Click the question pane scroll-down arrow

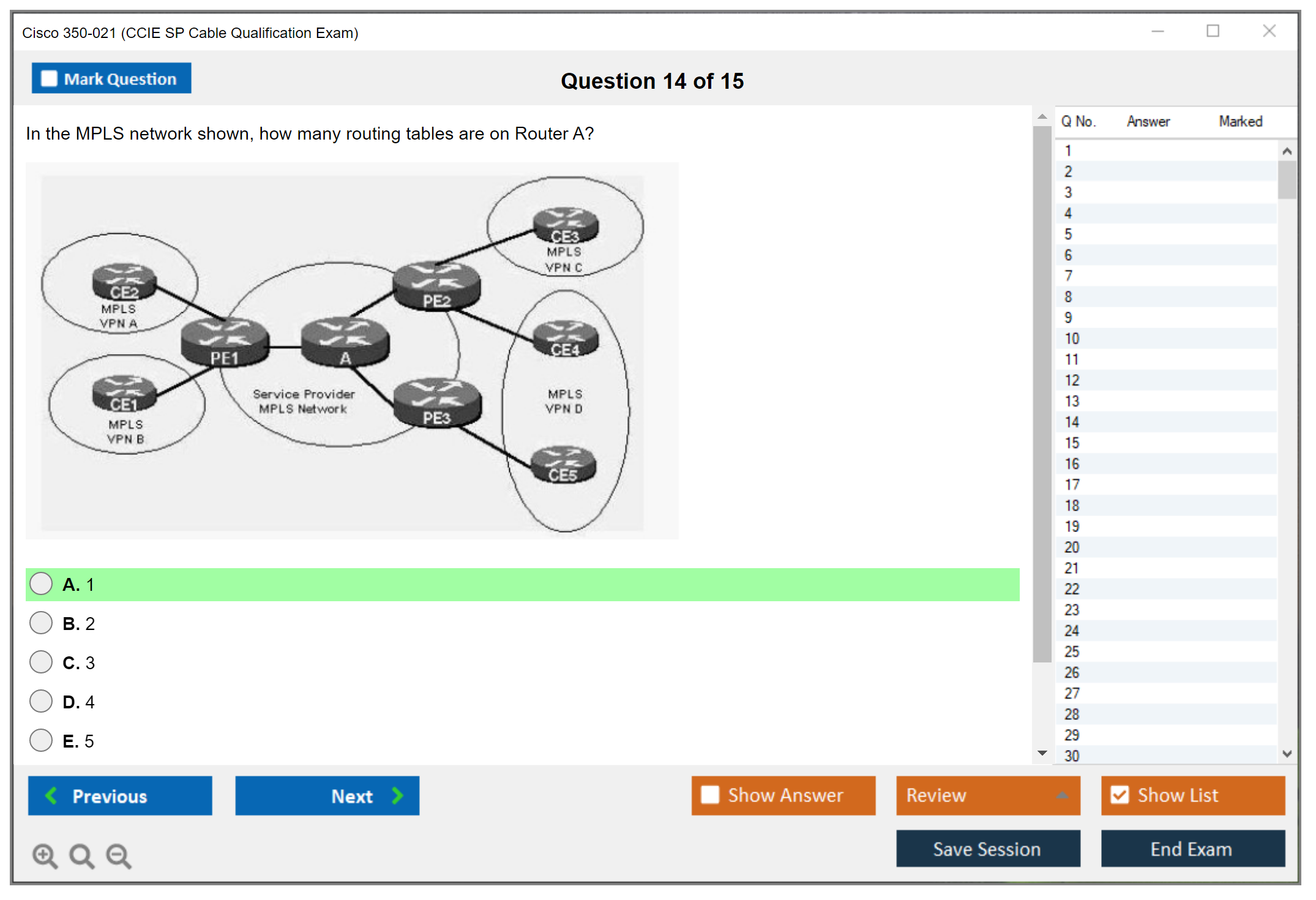pyautogui.click(x=1042, y=753)
